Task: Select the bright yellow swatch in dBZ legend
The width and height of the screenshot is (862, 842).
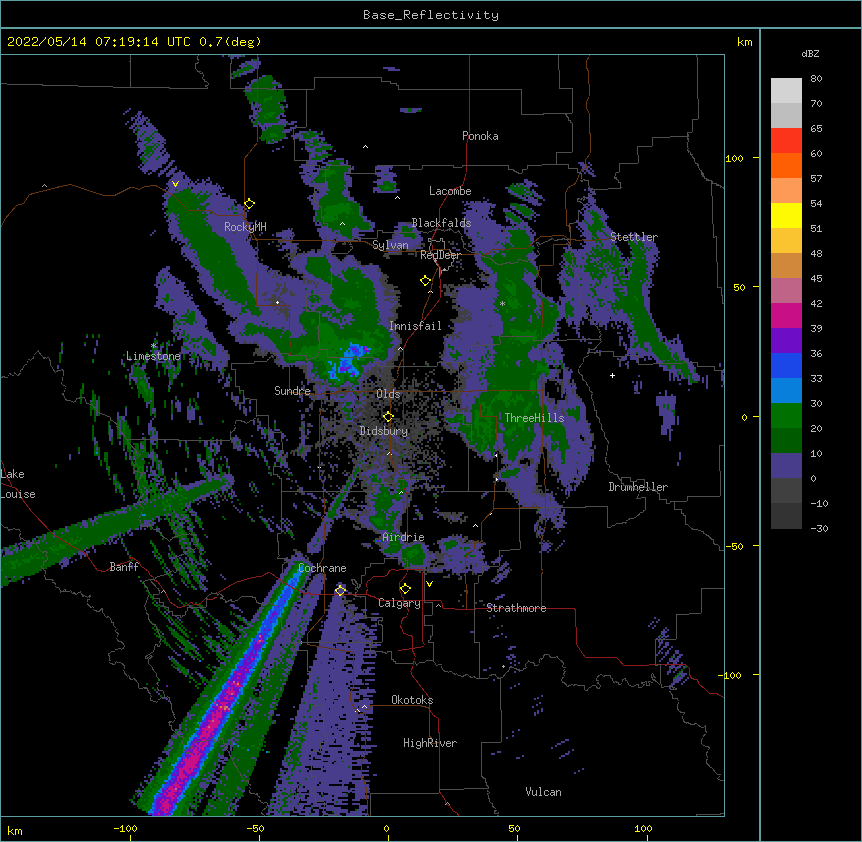Action: pos(786,215)
